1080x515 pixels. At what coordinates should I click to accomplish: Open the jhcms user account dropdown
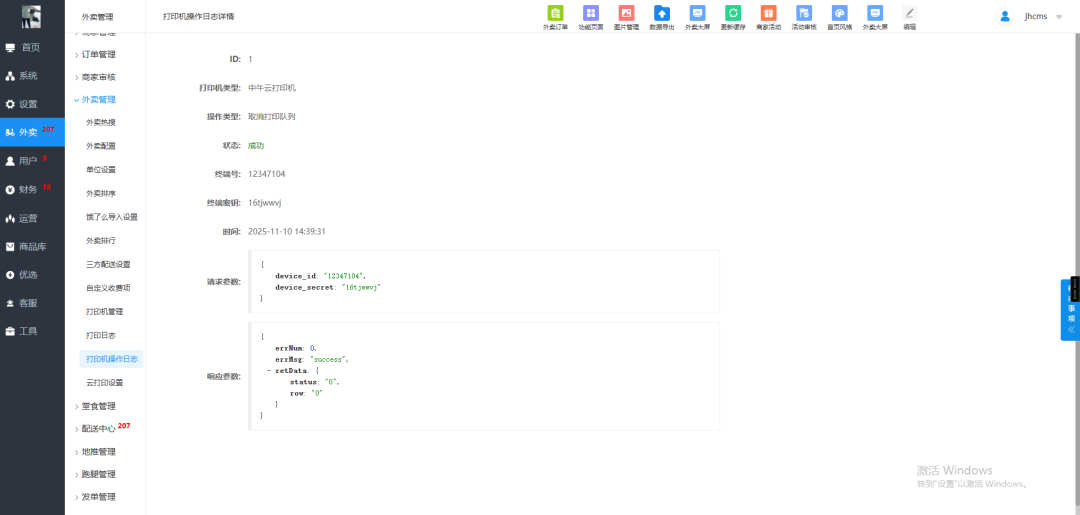pos(1031,17)
